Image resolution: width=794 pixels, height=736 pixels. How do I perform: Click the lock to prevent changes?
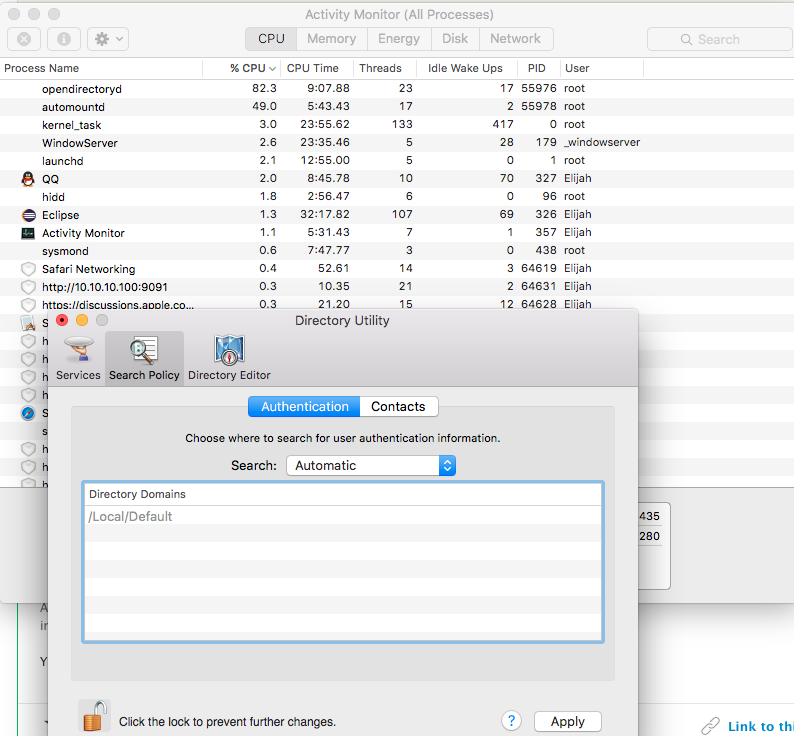point(95,716)
